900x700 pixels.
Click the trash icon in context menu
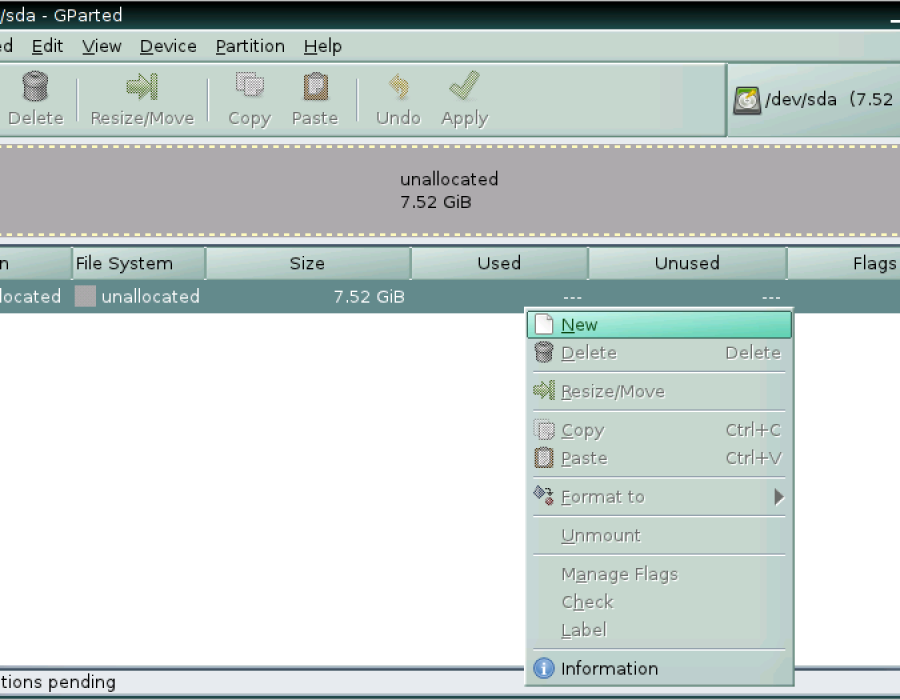tap(544, 352)
